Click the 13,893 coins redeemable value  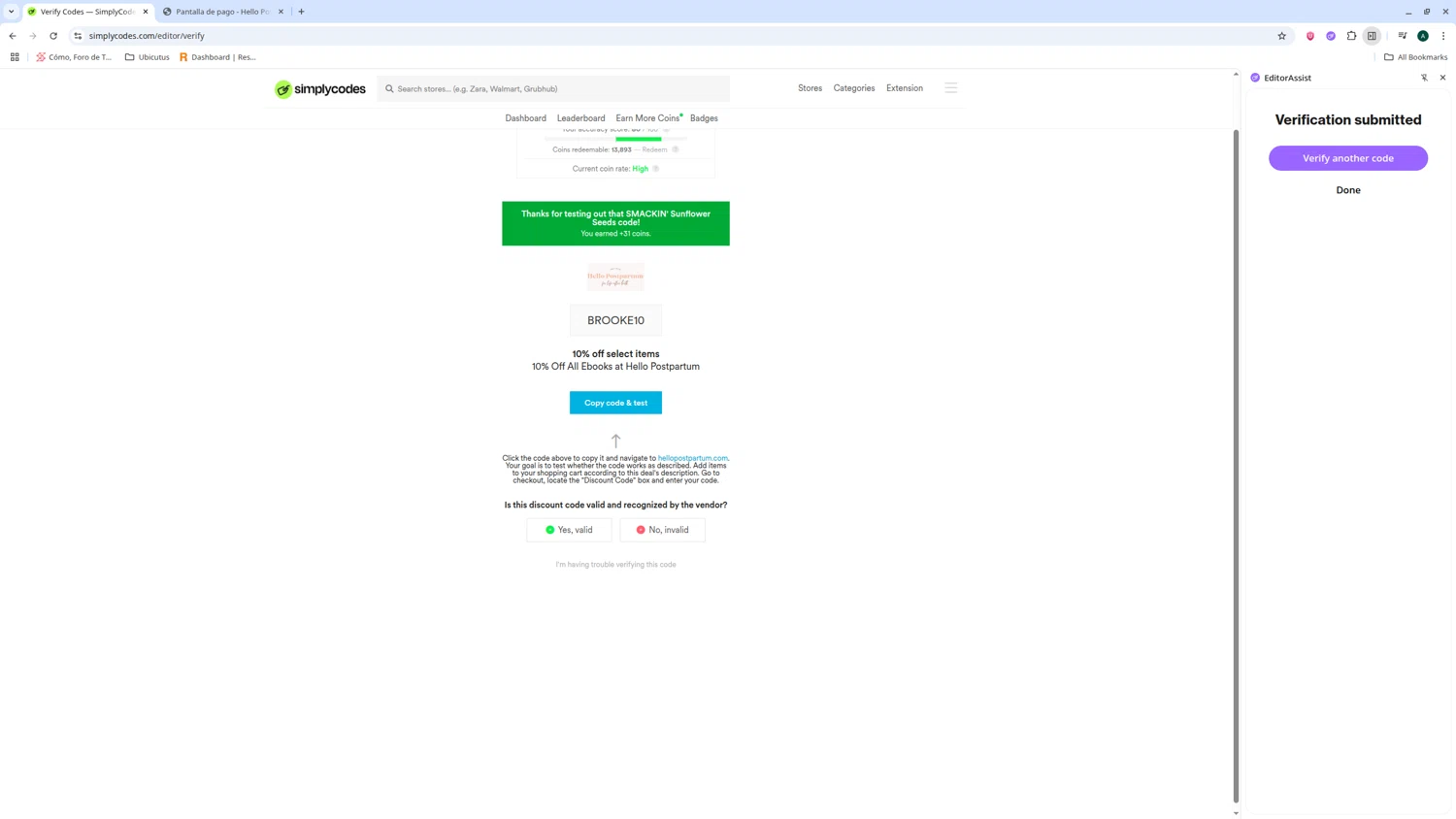pyautogui.click(x=621, y=149)
